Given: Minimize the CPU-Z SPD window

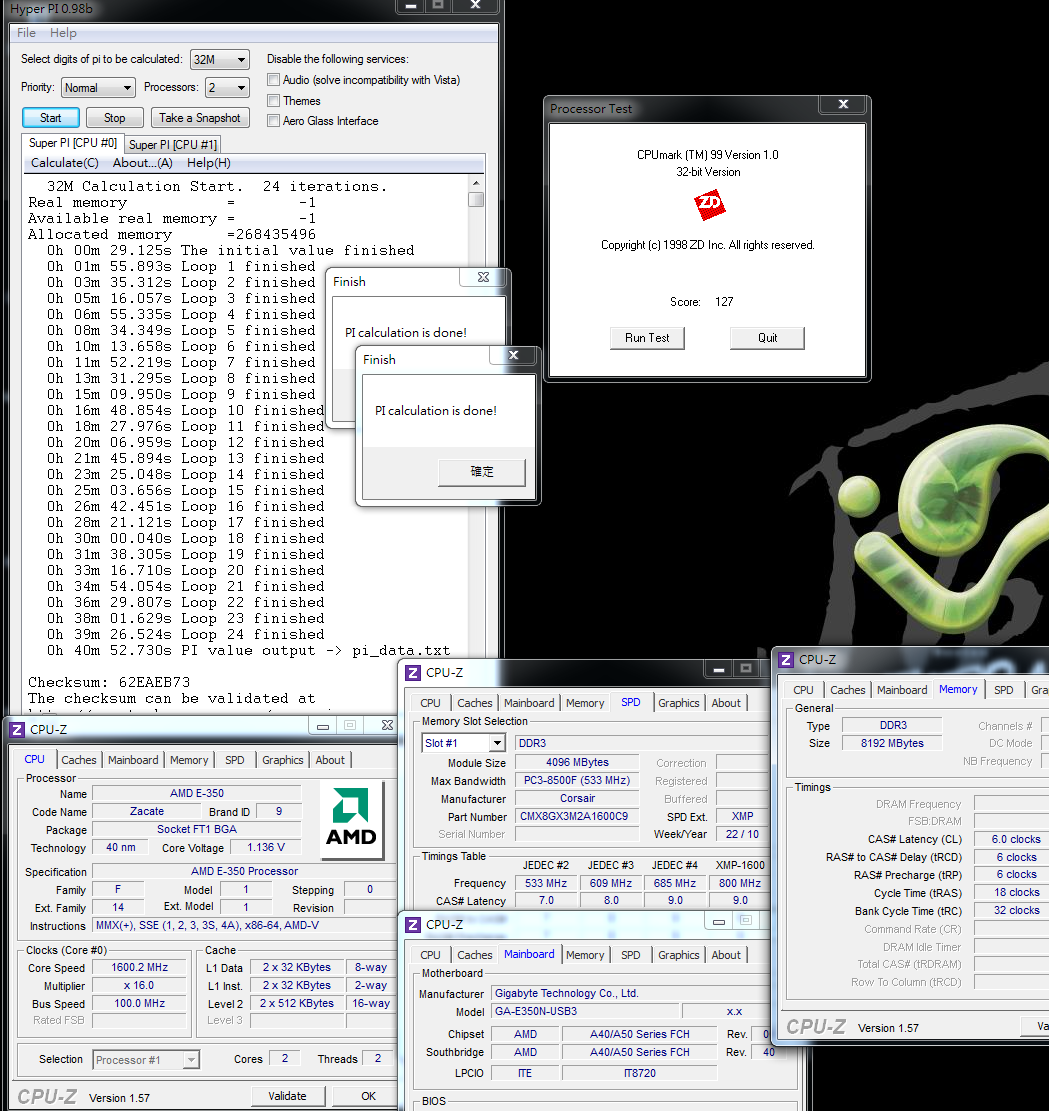Looking at the screenshot, I should [718, 669].
